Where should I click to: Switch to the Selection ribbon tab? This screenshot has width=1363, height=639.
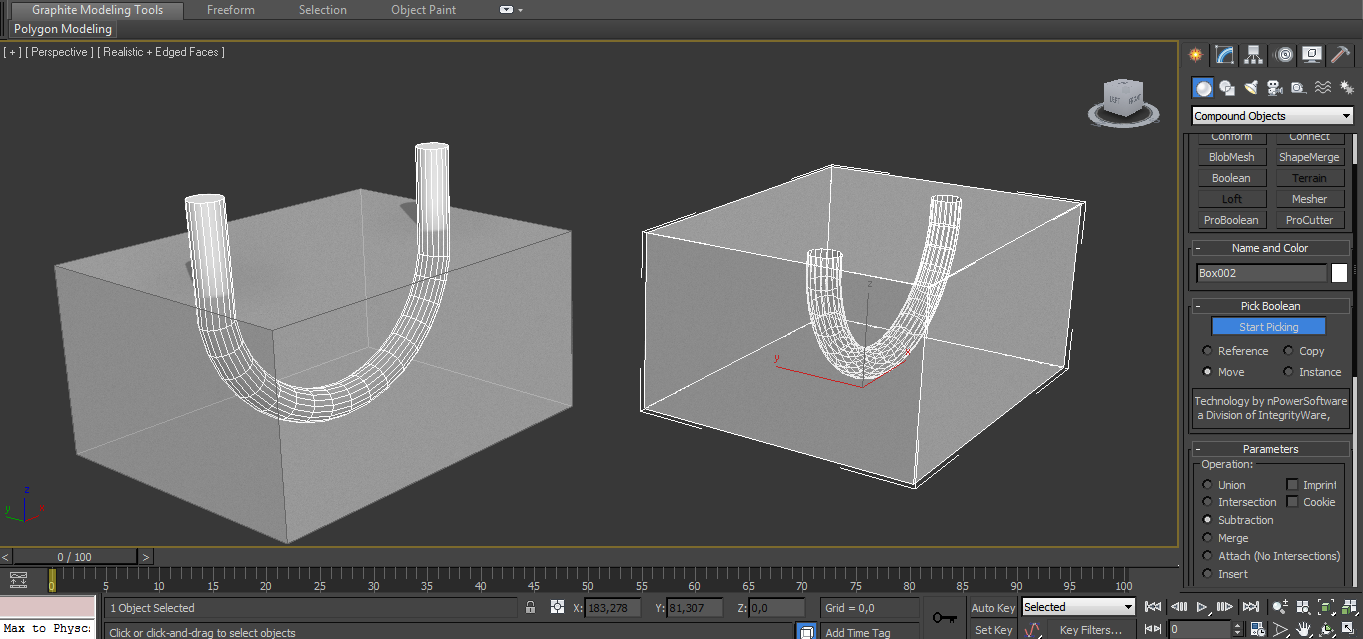(x=323, y=10)
